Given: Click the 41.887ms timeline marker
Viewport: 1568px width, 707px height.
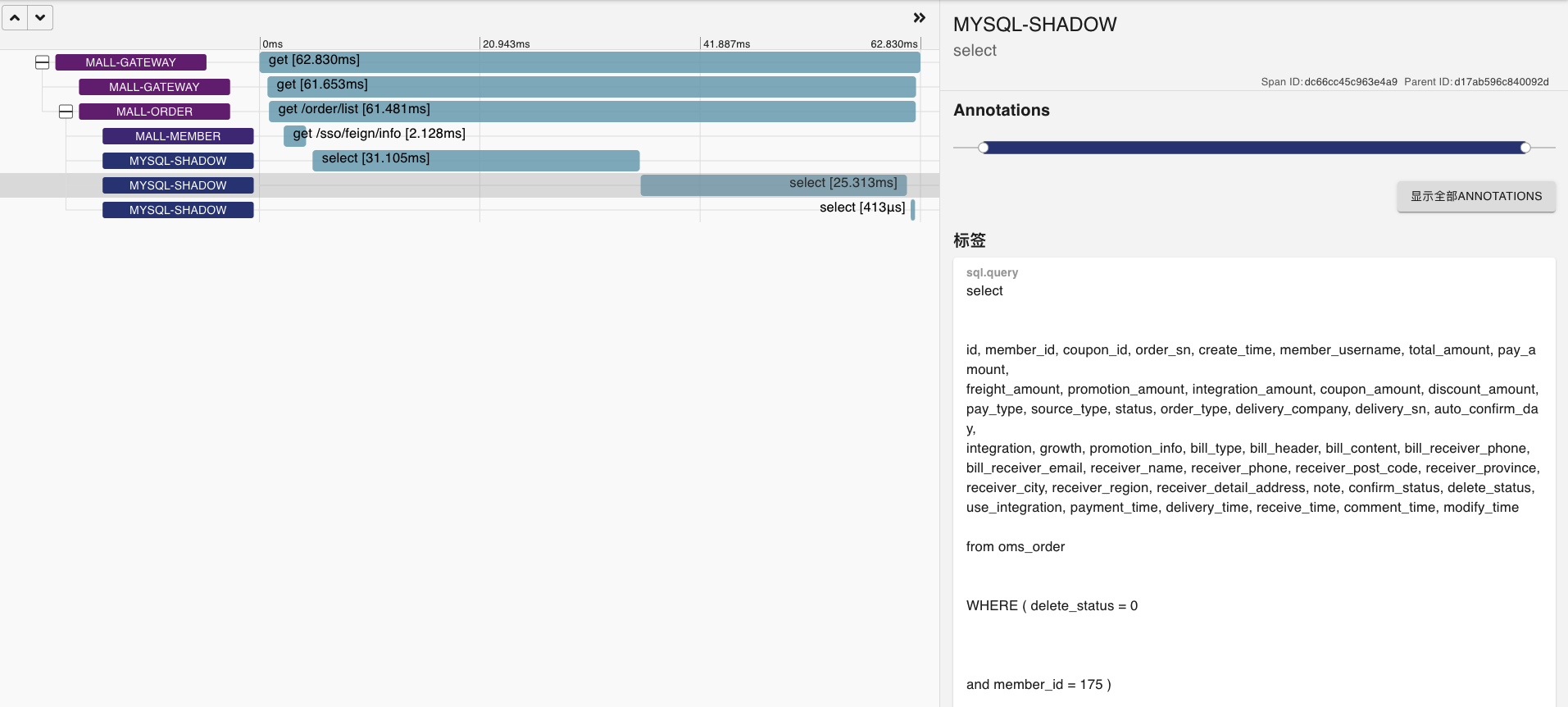Looking at the screenshot, I should pyautogui.click(x=727, y=44).
